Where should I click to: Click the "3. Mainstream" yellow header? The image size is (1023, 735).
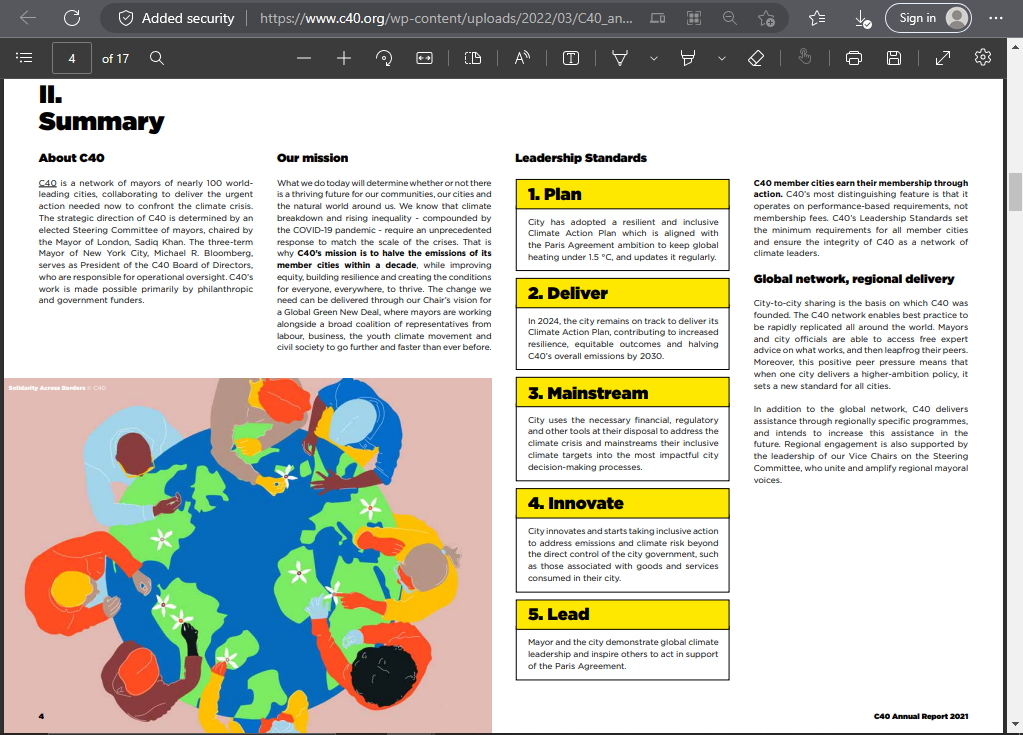tap(622, 393)
